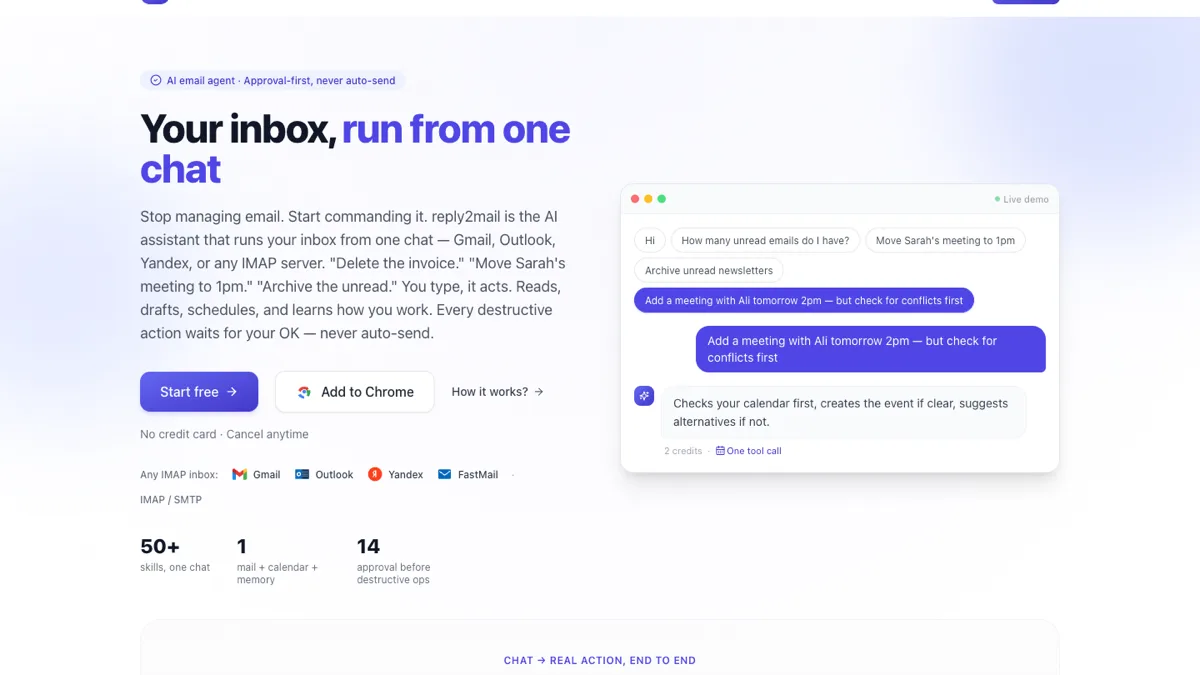Click the Gmail logo icon
The image size is (1200, 675).
[240, 474]
